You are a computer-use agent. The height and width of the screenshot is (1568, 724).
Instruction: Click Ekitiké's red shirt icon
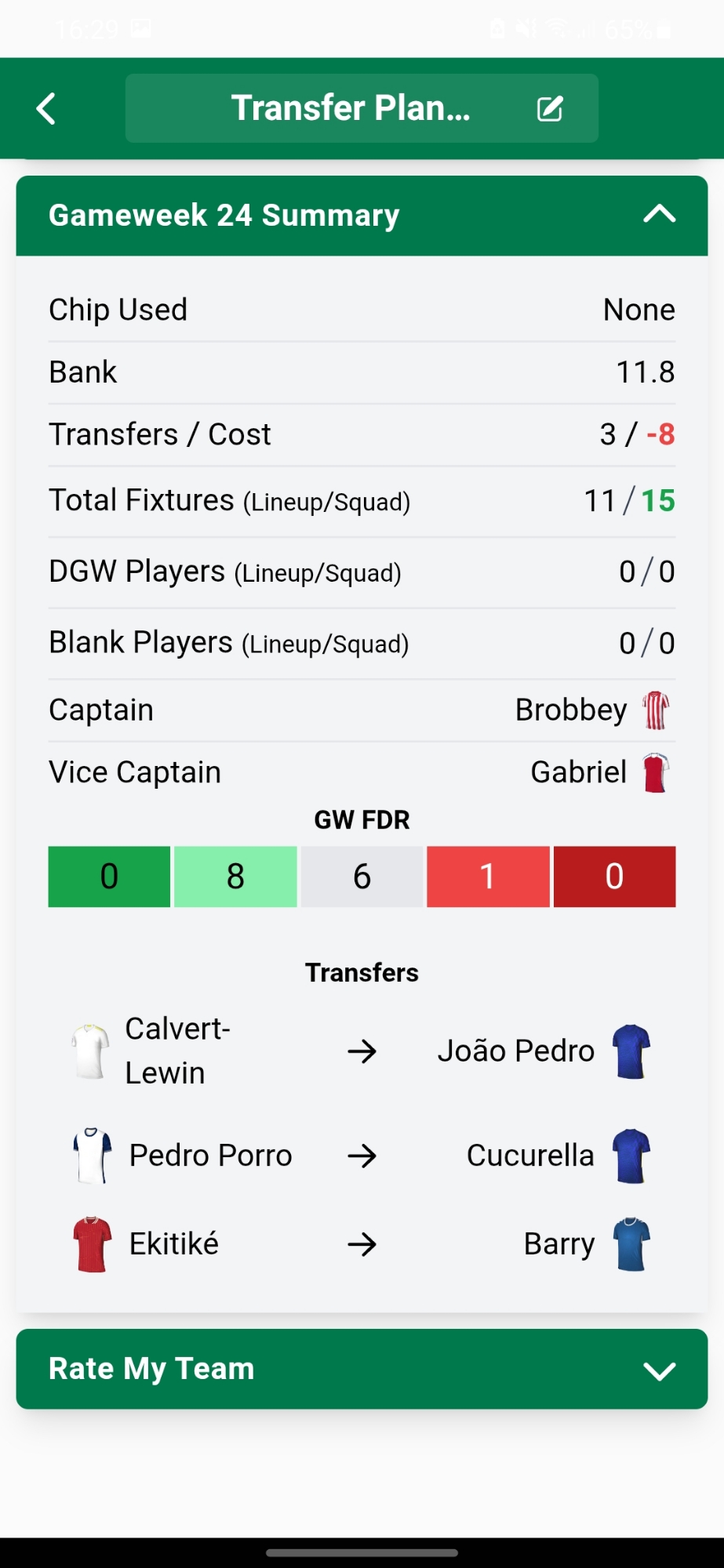tap(93, 1244)
